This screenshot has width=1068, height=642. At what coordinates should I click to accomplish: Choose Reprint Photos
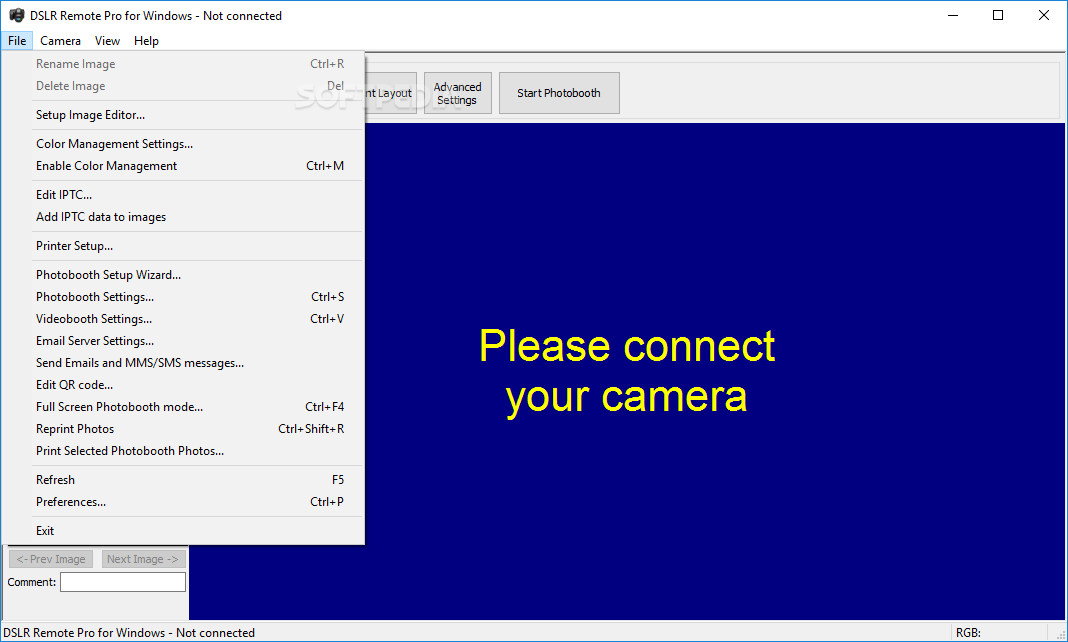click(183, 429)
